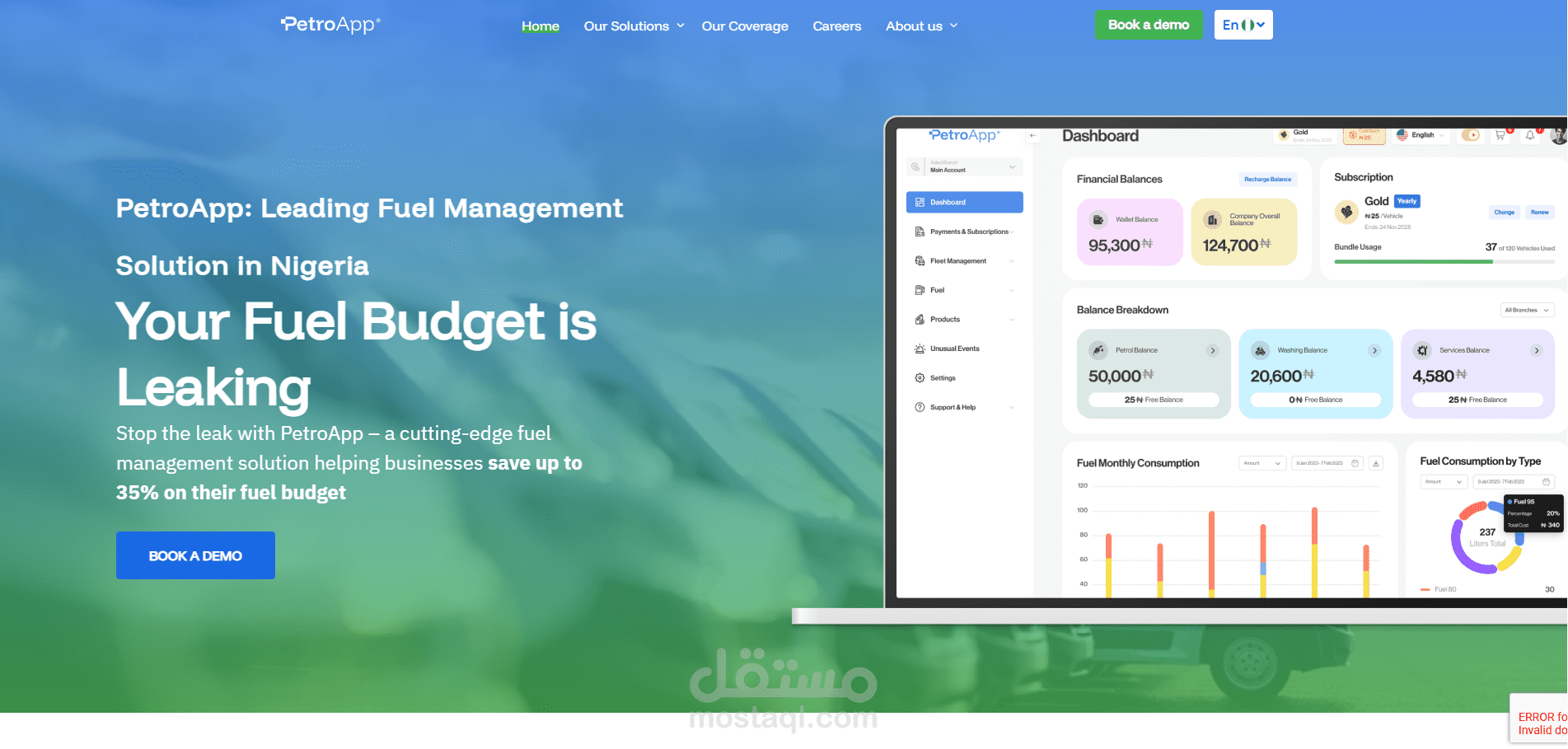Click the Unusual Events alarm icon
This screenshot has height=749, width=1568.
[920, 349]
